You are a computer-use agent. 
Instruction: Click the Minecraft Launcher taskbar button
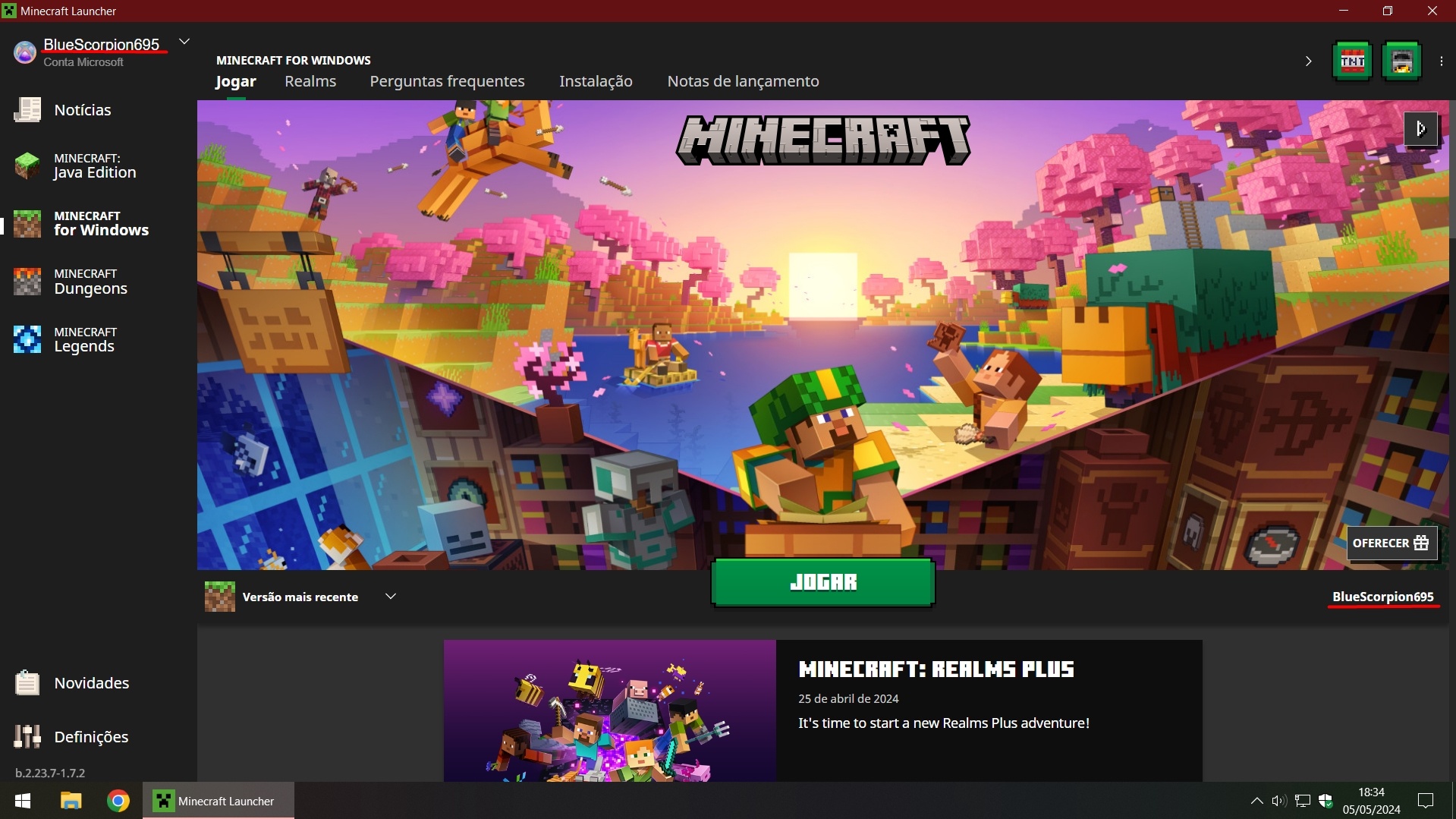pyautogui.click(x=218, y=801)
